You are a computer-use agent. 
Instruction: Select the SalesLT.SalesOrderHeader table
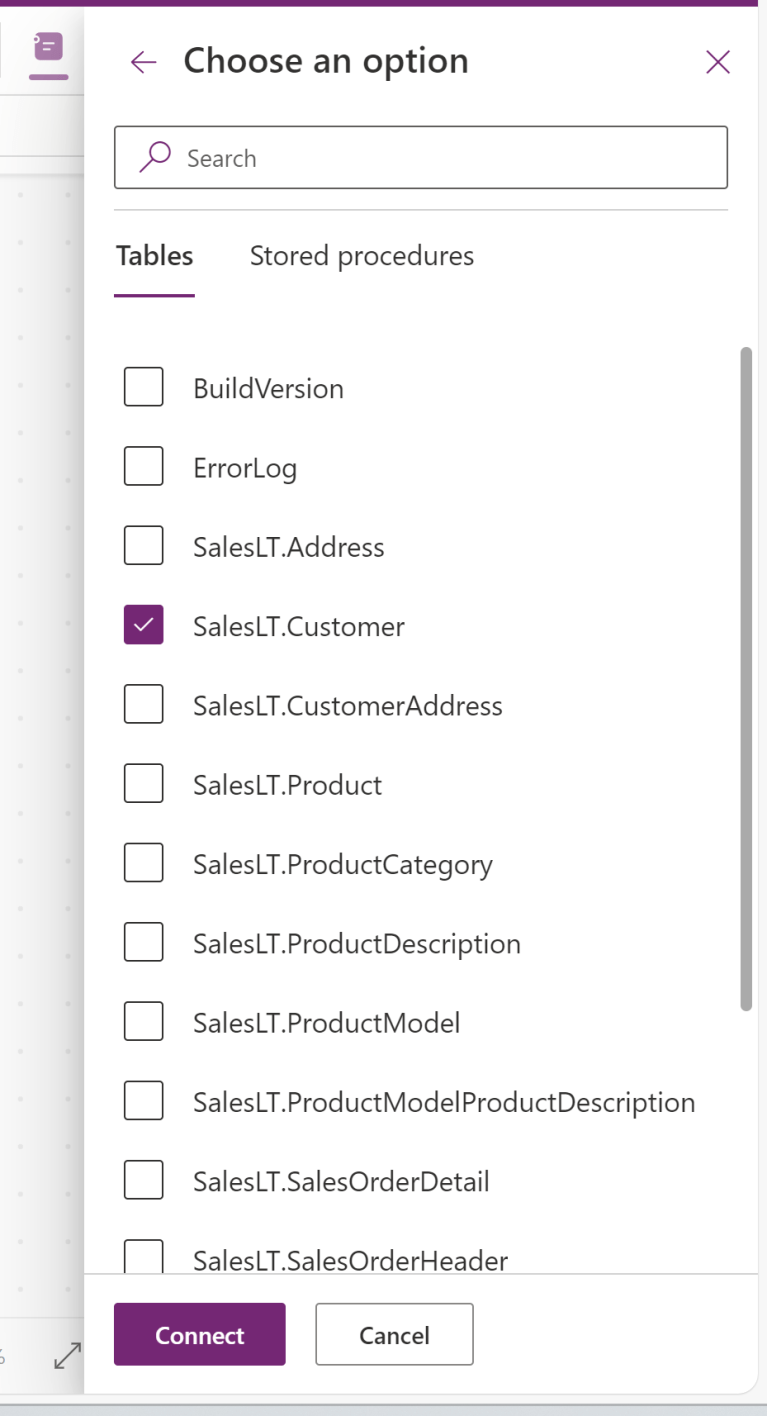pyautogui.click(x=143, y=1256)
